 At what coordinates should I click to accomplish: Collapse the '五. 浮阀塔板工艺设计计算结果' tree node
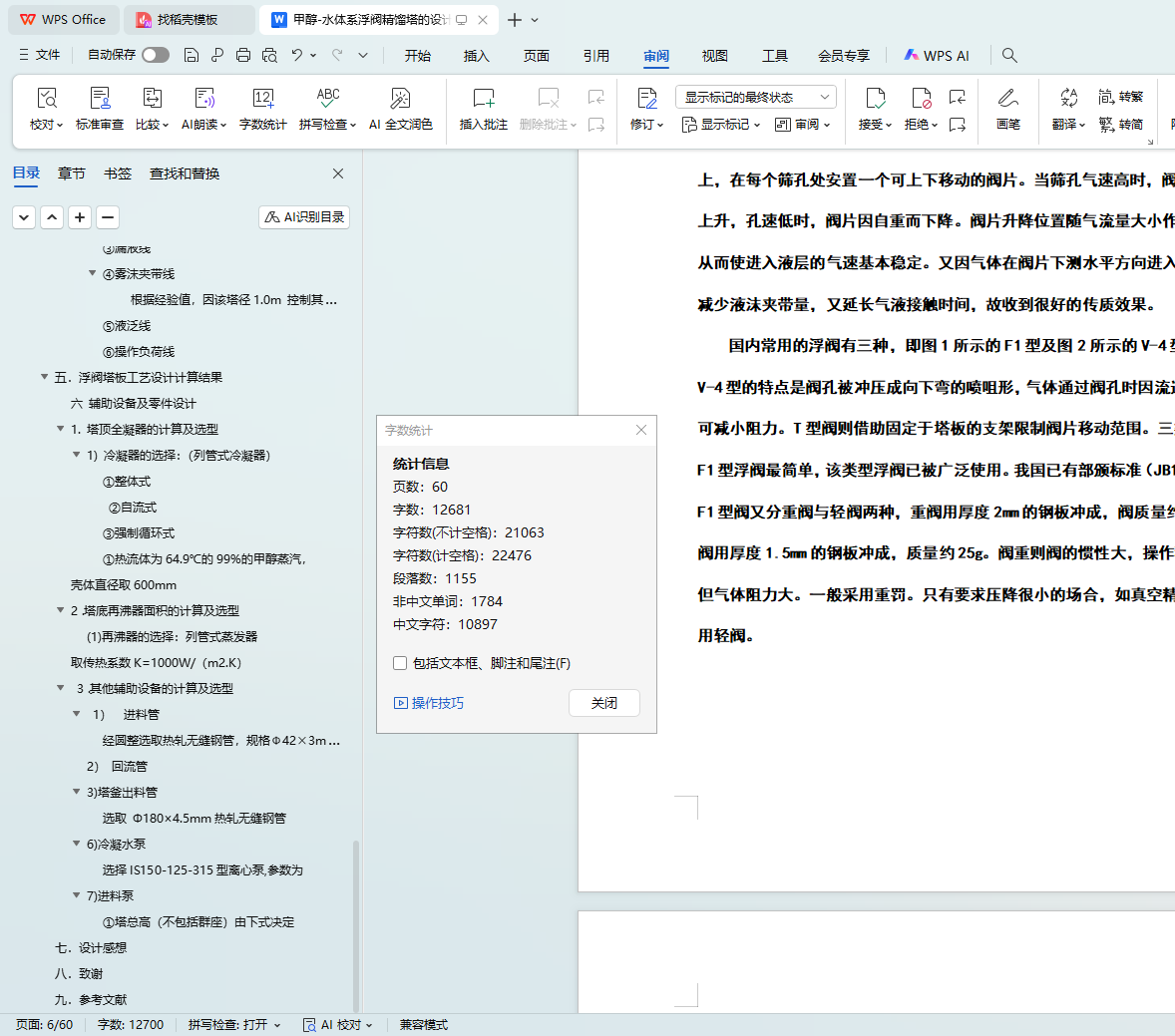point(44,377)
